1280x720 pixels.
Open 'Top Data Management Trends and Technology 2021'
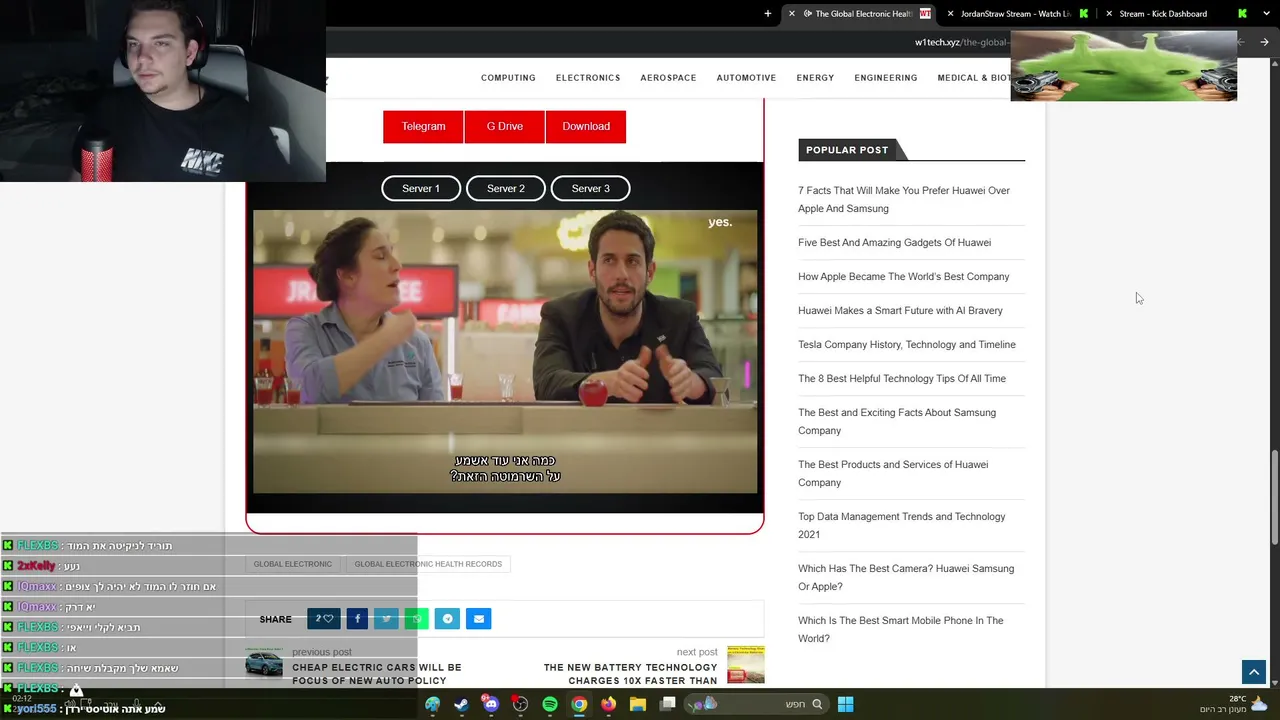pyautogui.click(x=902, y=525)
